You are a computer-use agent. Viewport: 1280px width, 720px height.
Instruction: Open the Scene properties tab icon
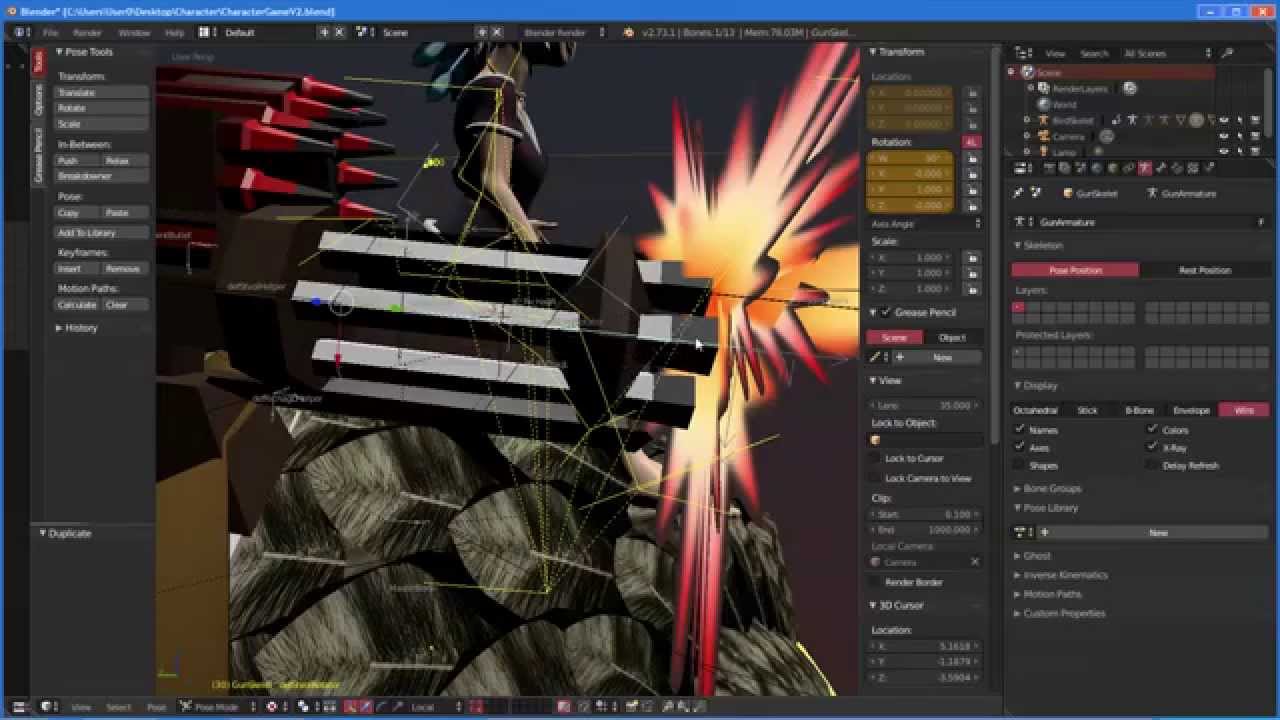point(1080,168)
